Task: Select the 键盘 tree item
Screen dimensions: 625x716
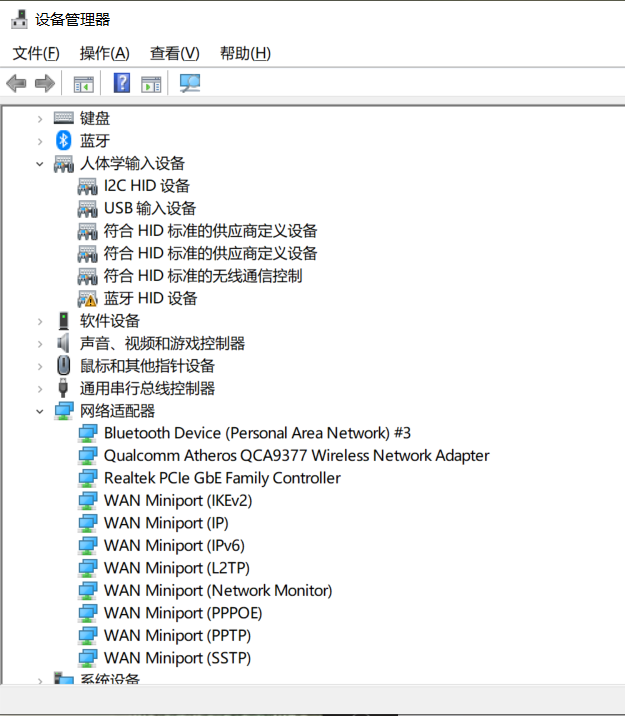Action: tap(95, 118)
